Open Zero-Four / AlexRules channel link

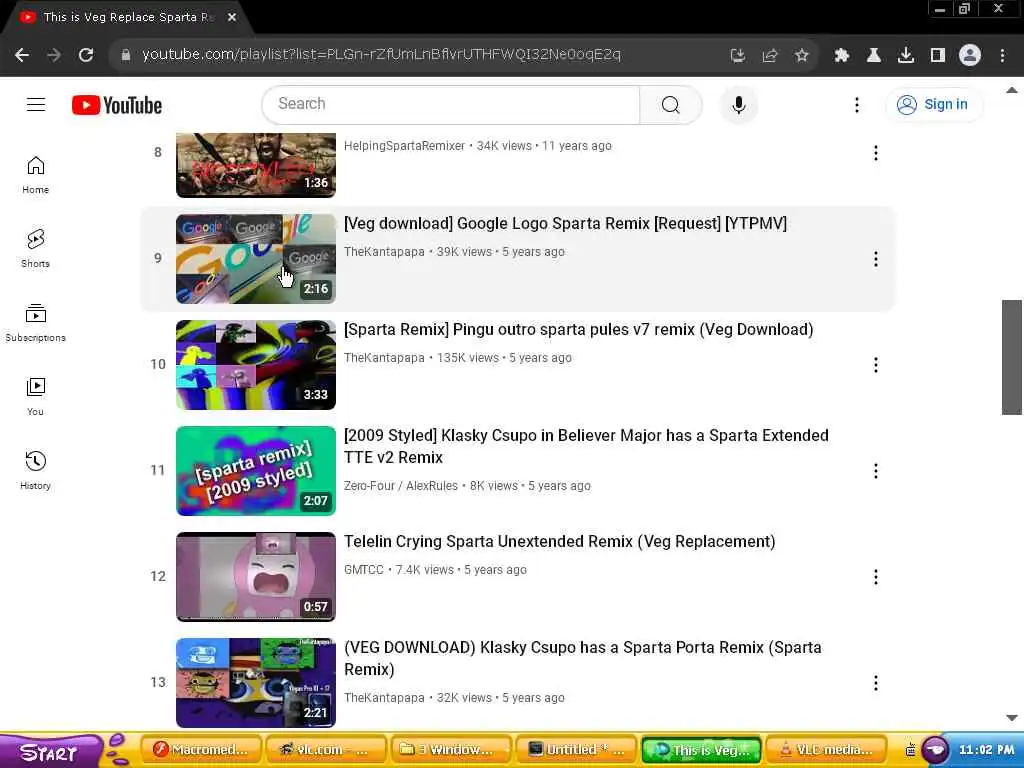point(400,486)
